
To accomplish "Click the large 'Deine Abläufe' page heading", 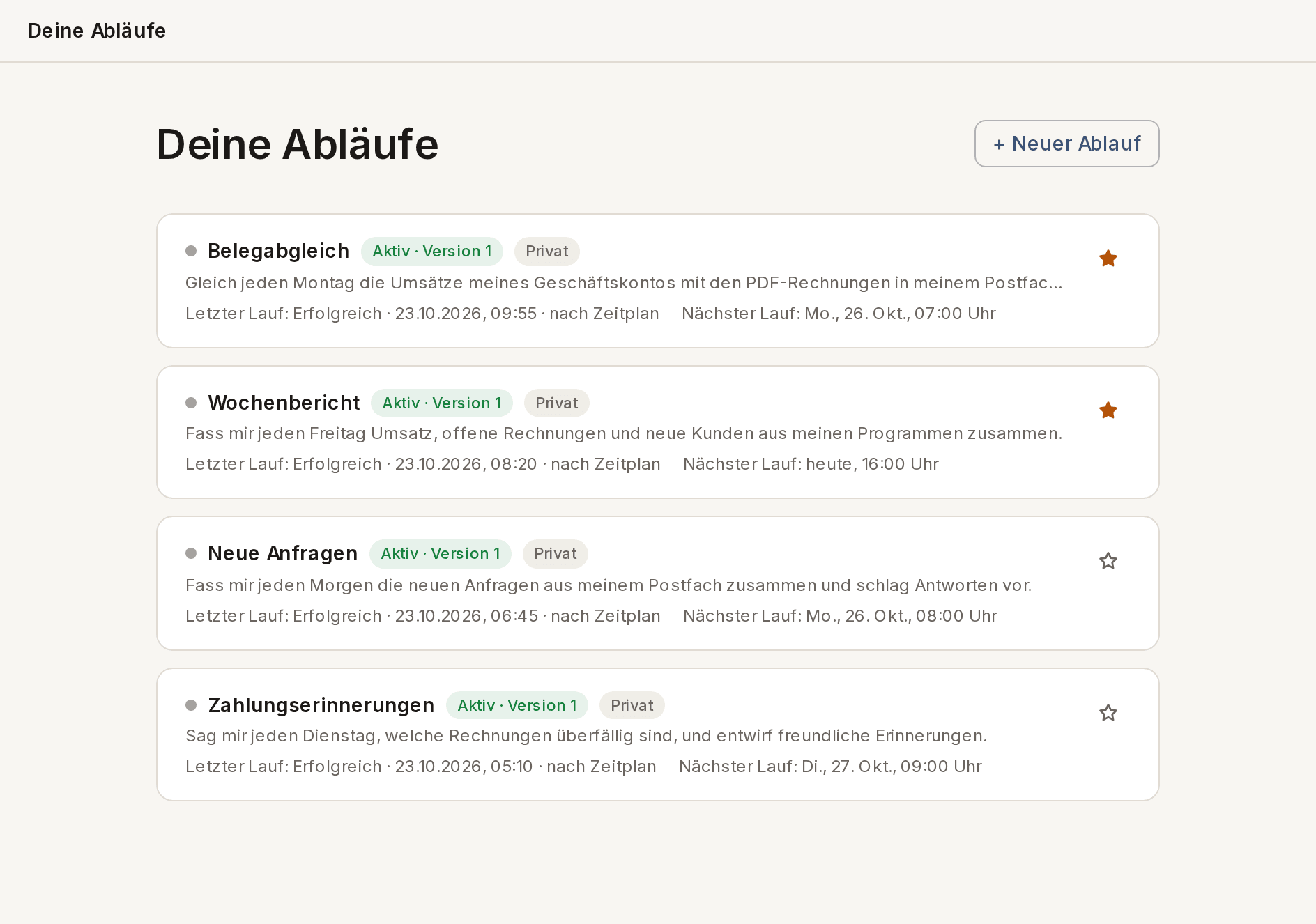I will 298,144.
